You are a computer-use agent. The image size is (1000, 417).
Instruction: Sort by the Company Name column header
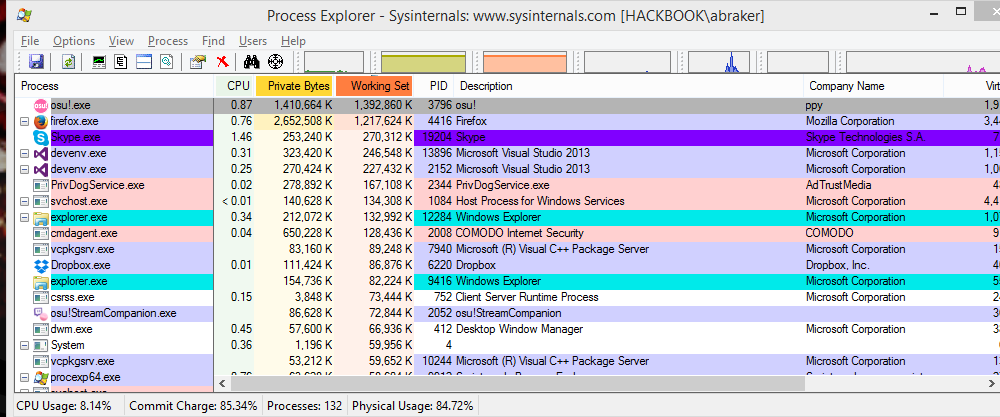(873, 86)
